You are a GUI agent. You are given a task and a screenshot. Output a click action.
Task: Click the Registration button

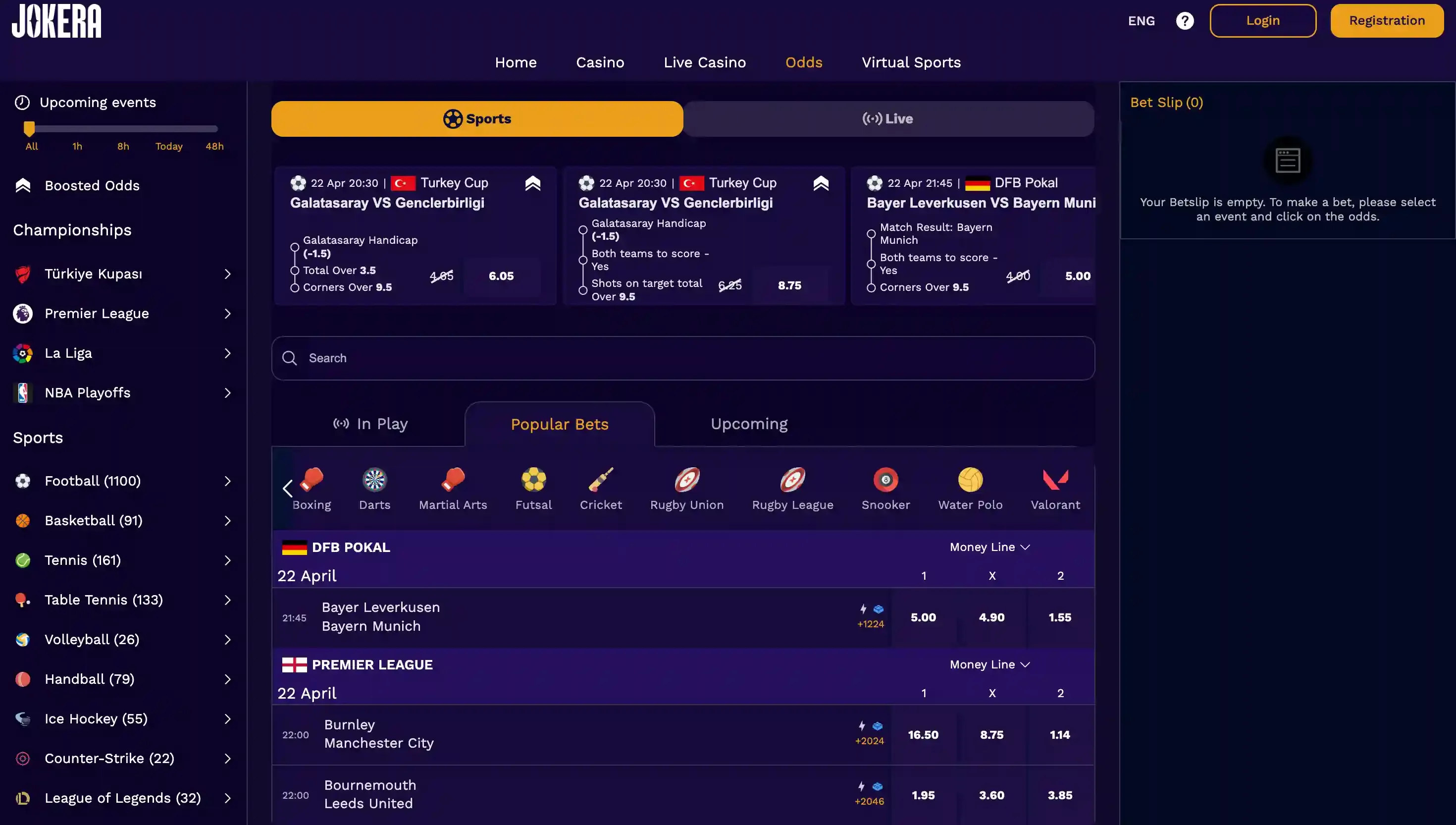tap(1386, 21)
